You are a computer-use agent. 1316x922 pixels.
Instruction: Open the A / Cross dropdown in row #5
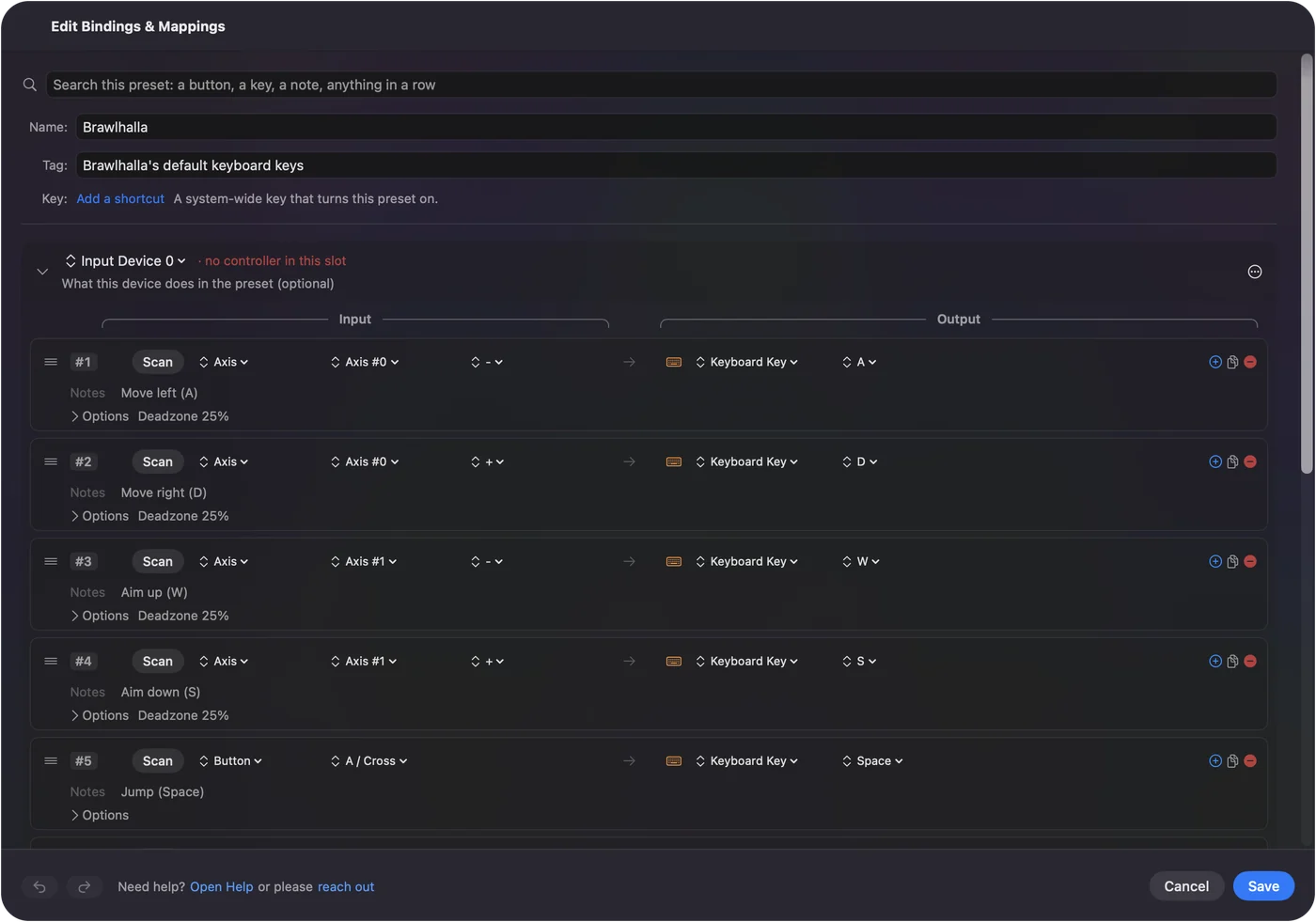click(368, 760)
